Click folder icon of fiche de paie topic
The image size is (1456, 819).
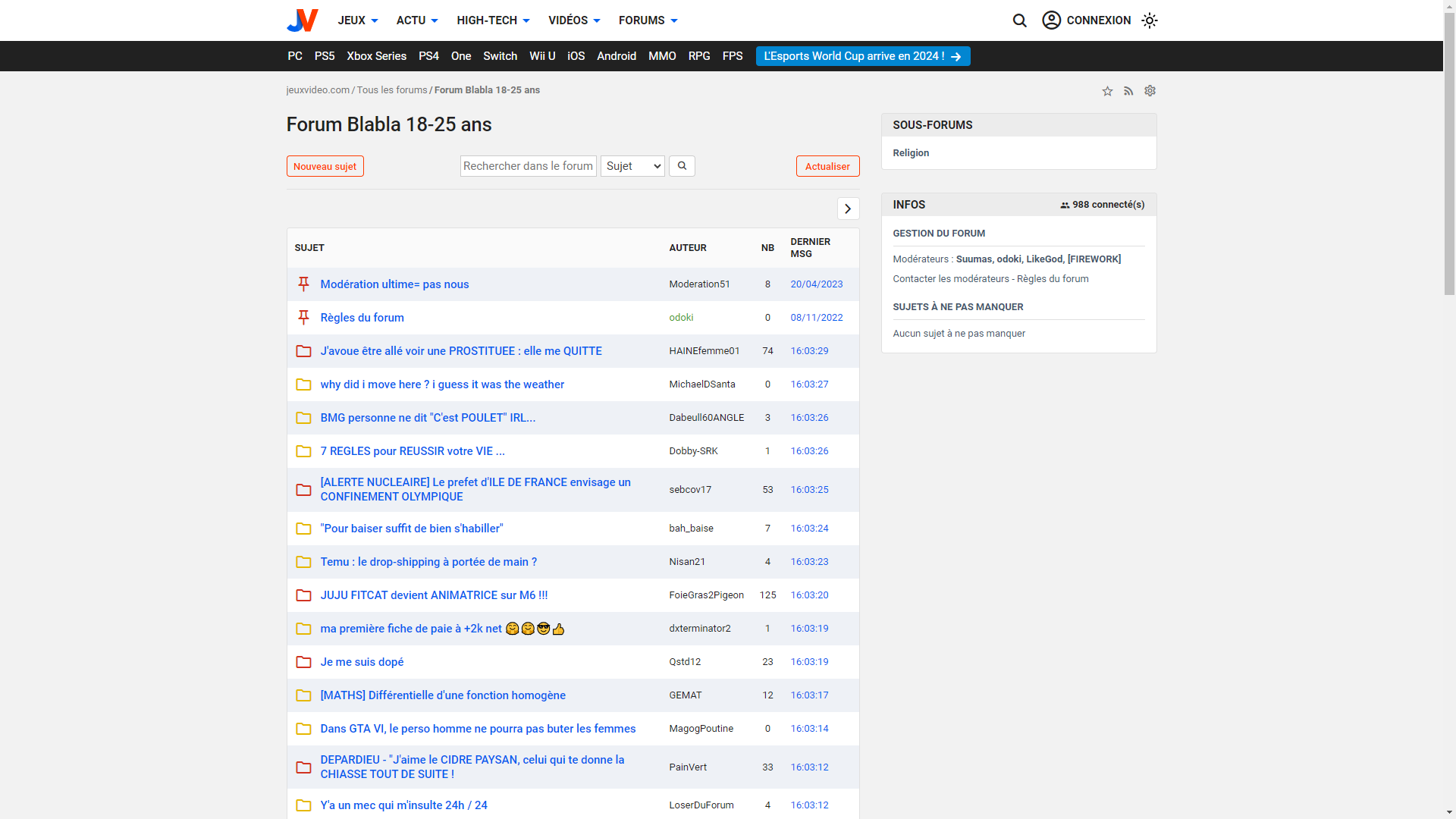pos(303,629)
